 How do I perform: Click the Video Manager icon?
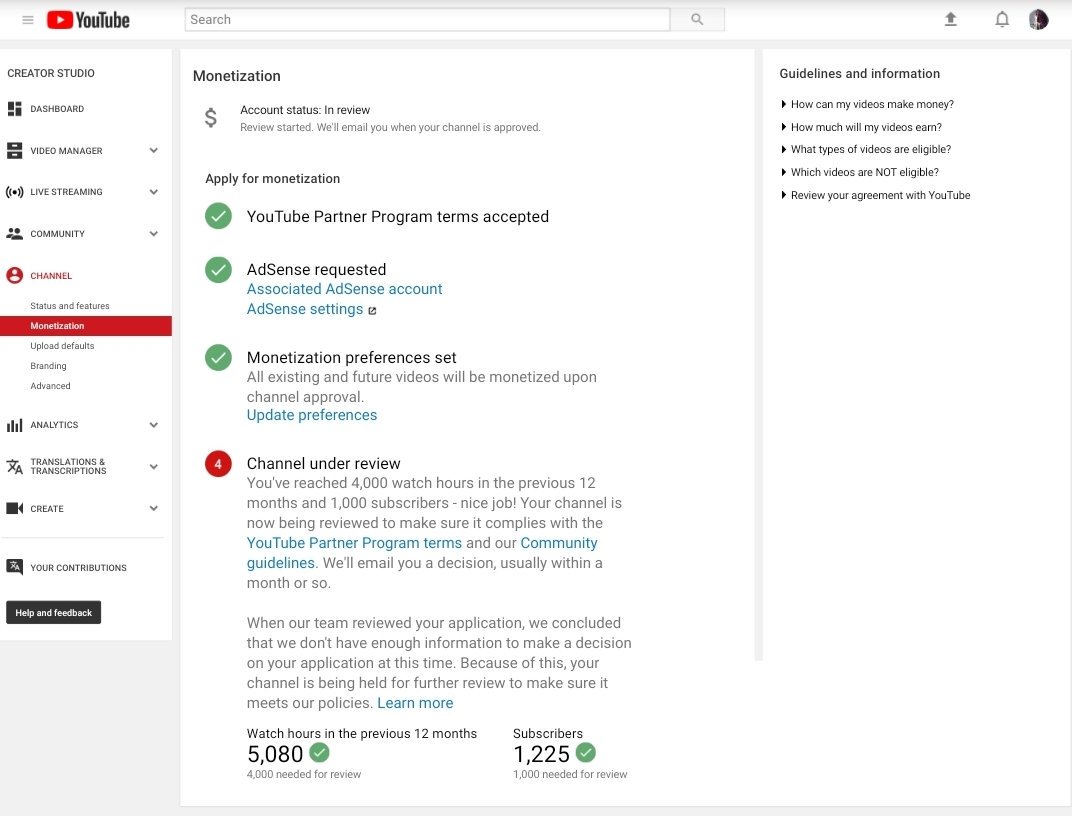pyautogui.click(x=14, y=150)
